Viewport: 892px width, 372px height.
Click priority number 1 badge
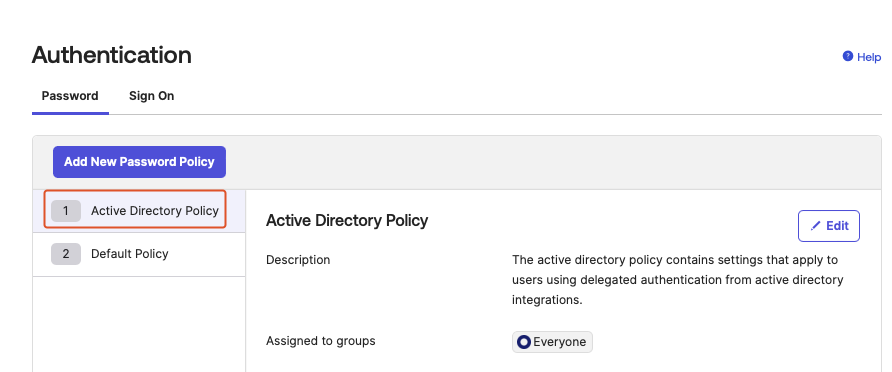65,211
